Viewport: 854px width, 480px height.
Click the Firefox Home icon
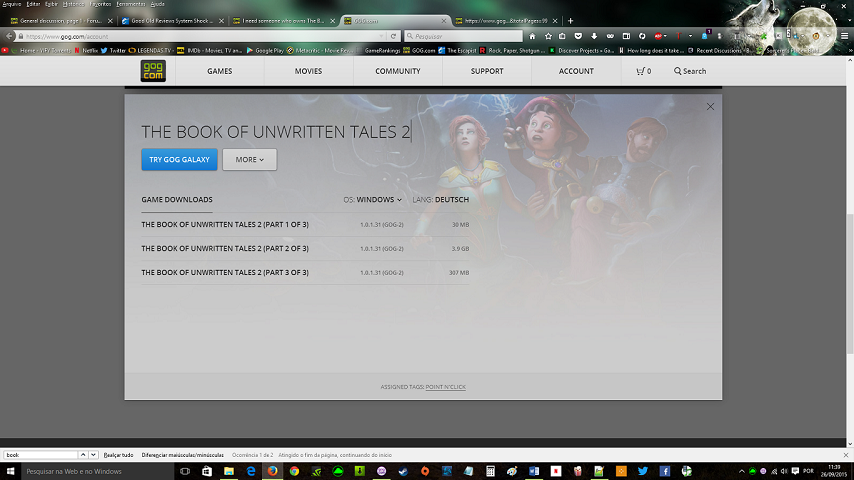pyautogui.click(x=532, y=37)
